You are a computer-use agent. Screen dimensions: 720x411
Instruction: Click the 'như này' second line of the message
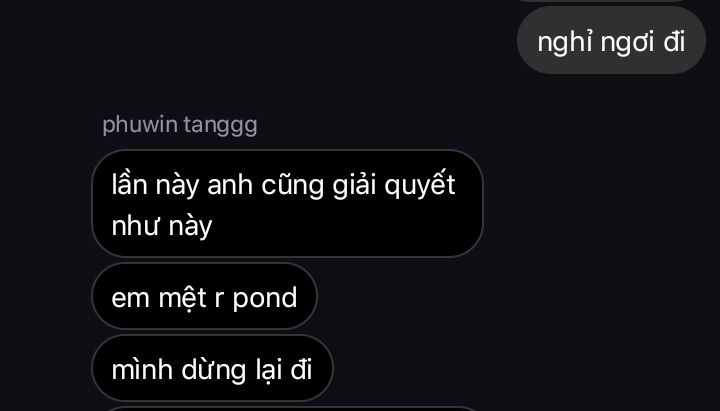162,226
